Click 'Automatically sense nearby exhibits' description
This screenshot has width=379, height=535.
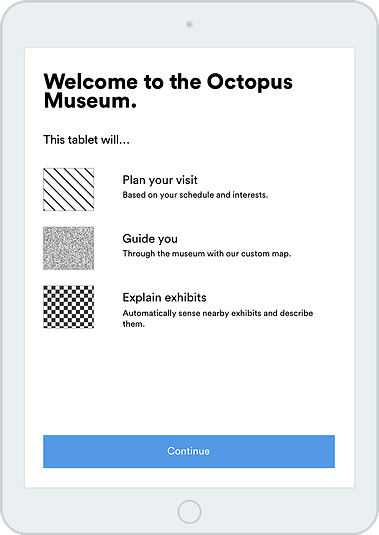click(x=218, y=318)
